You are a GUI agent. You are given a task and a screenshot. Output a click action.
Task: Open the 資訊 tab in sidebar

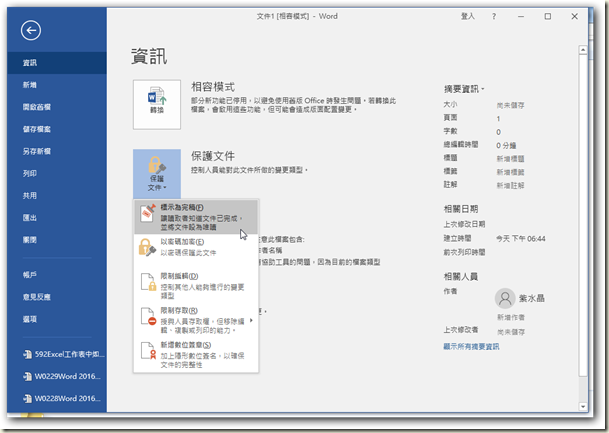pyautogui.click(x=57, y=63)
